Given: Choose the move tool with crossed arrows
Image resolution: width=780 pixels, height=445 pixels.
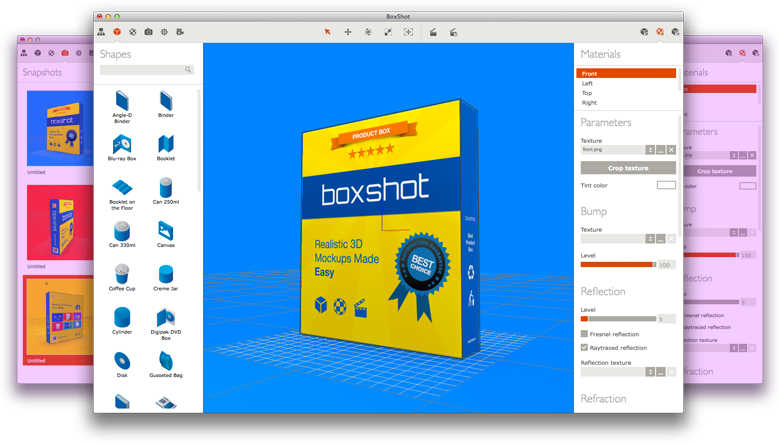Looking at the screenshot, I should tap(348, 32).
